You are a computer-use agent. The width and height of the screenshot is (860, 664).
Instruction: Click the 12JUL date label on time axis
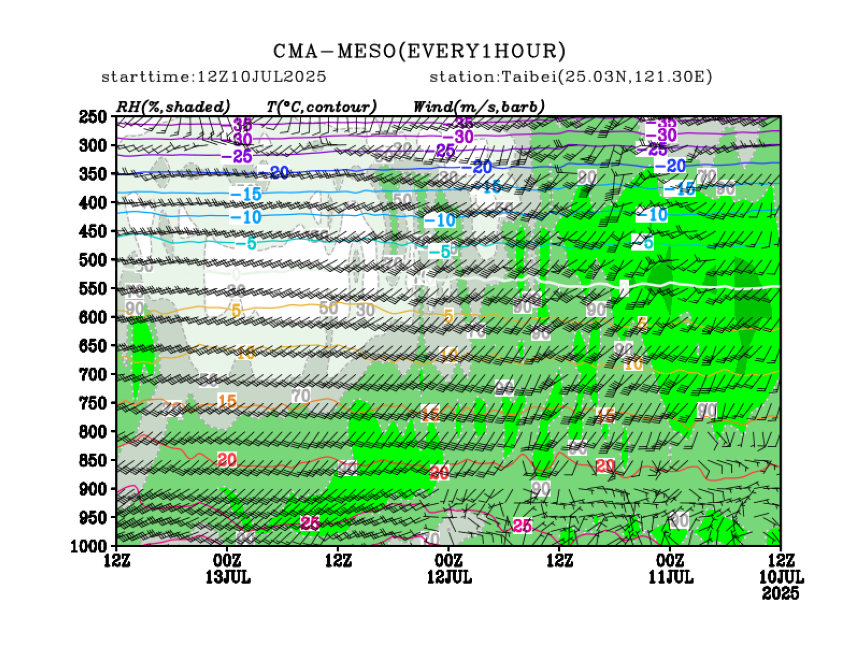[449, 577]
